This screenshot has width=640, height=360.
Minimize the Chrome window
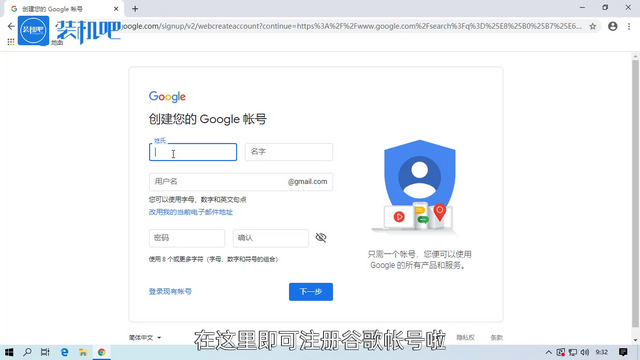click(582, 7)
